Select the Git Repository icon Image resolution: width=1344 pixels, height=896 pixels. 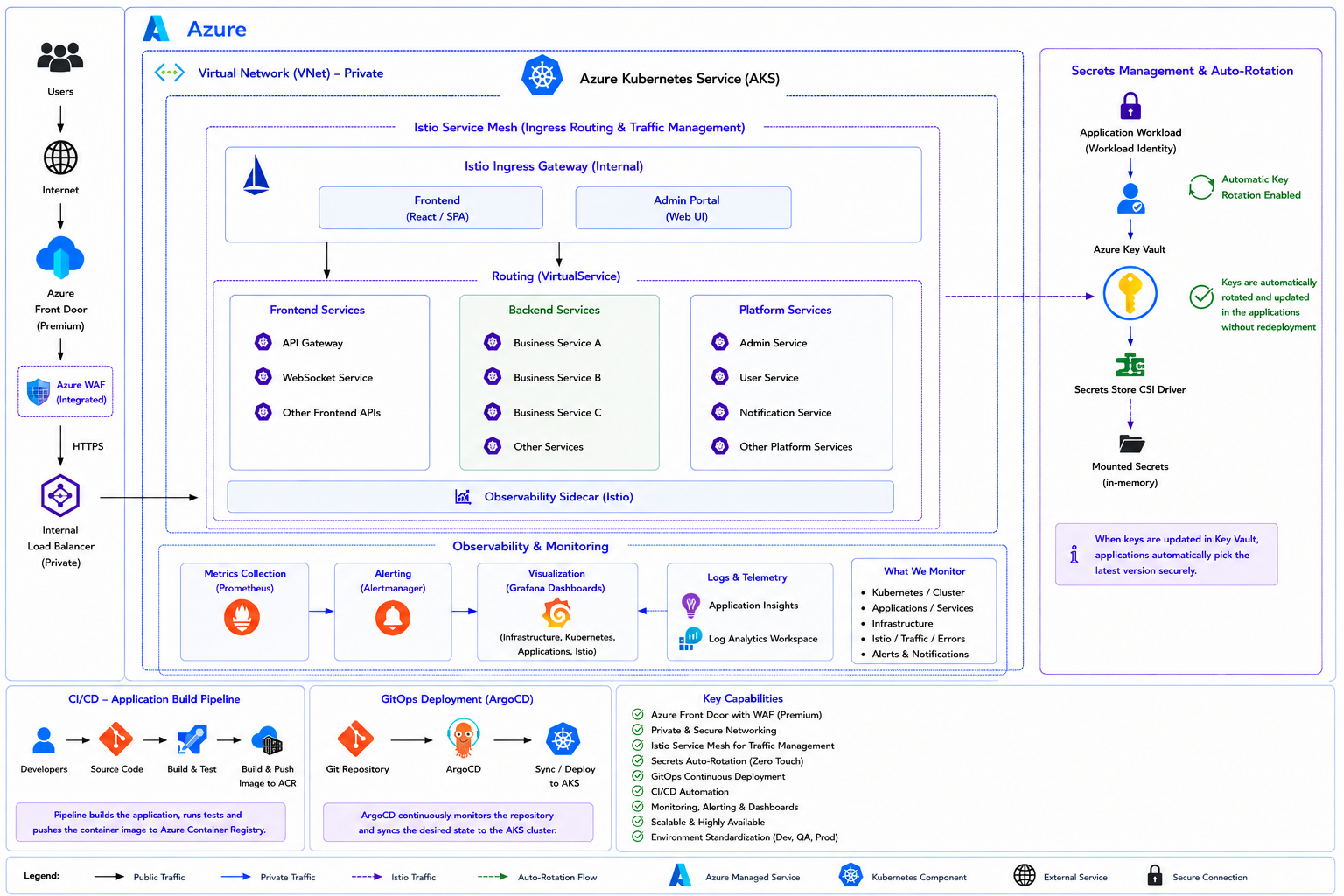356,739
